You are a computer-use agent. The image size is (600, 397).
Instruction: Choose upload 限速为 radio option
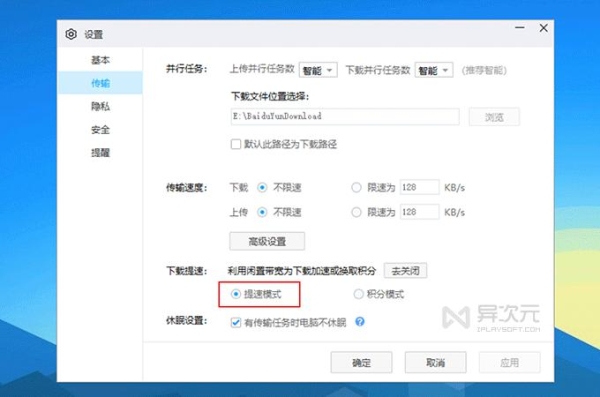tap(356, 212)
